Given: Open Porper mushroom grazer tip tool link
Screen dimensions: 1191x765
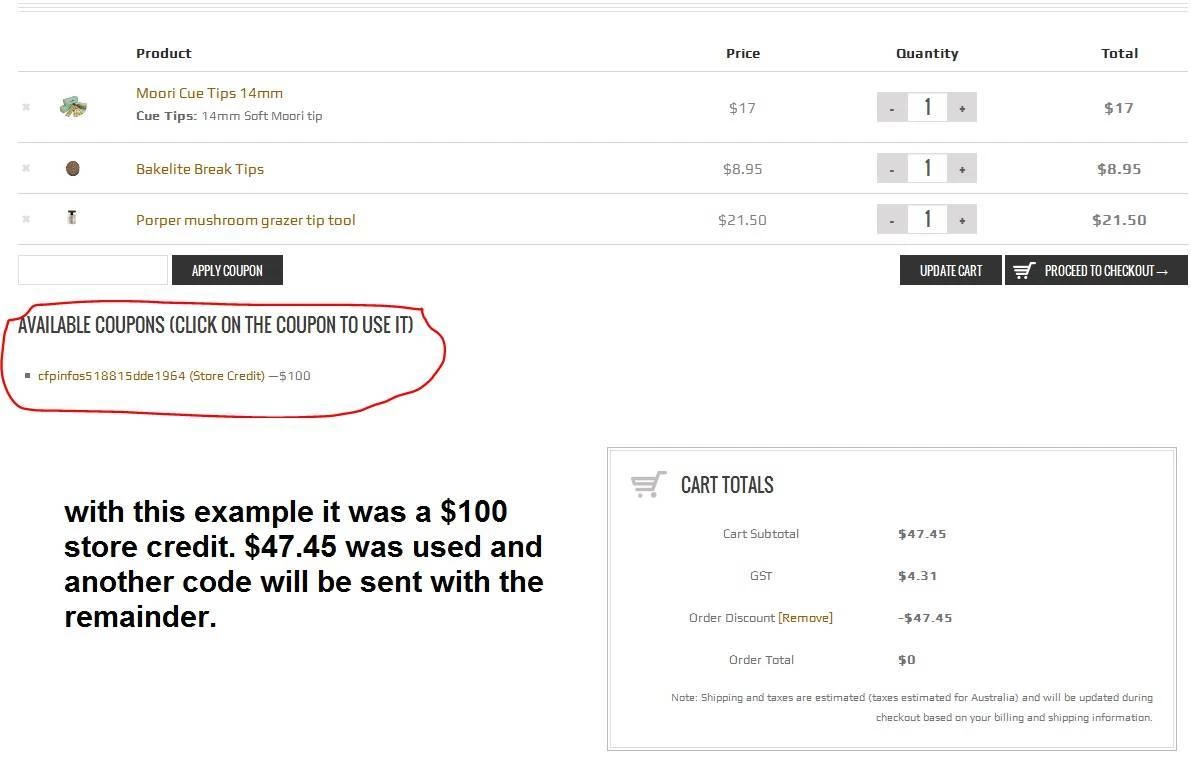Looking at the screenshot, I should (x=245, y=220).
